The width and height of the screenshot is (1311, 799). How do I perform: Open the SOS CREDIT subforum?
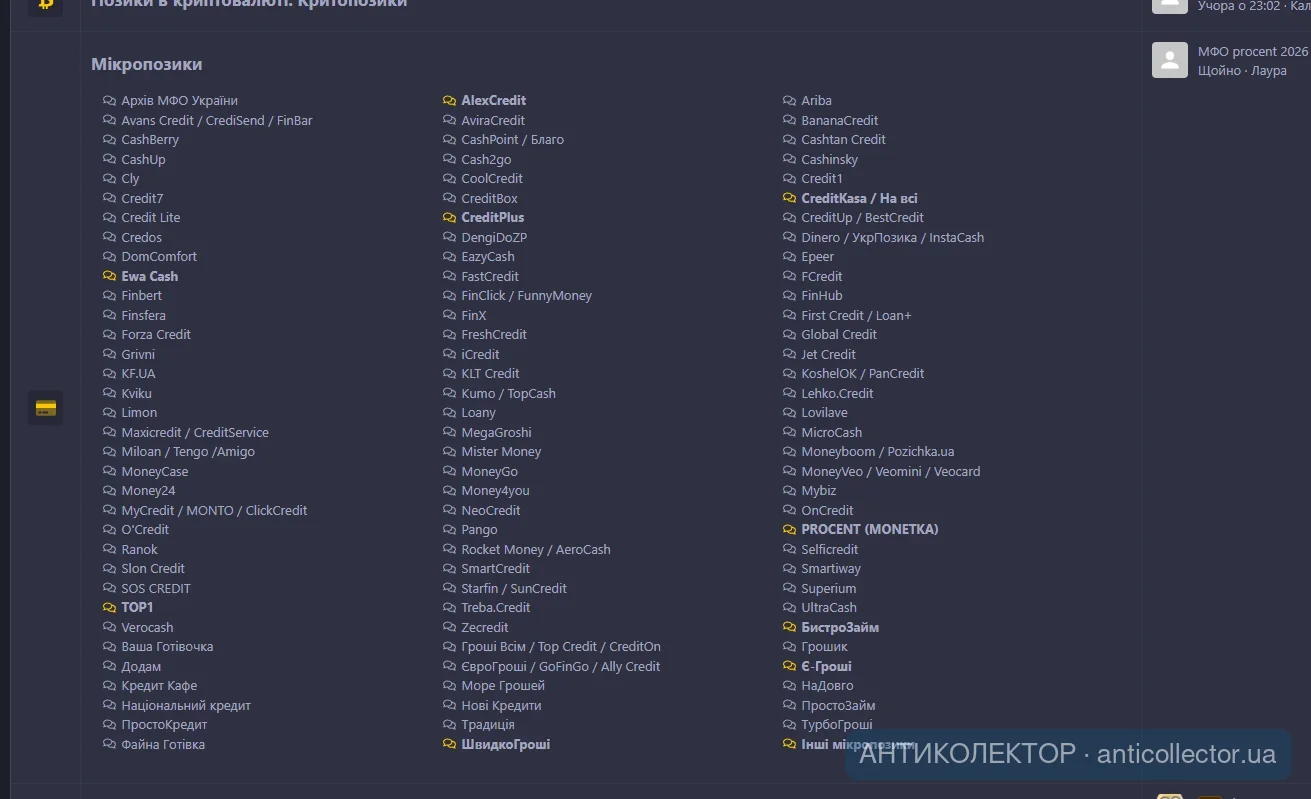(156, 589)
